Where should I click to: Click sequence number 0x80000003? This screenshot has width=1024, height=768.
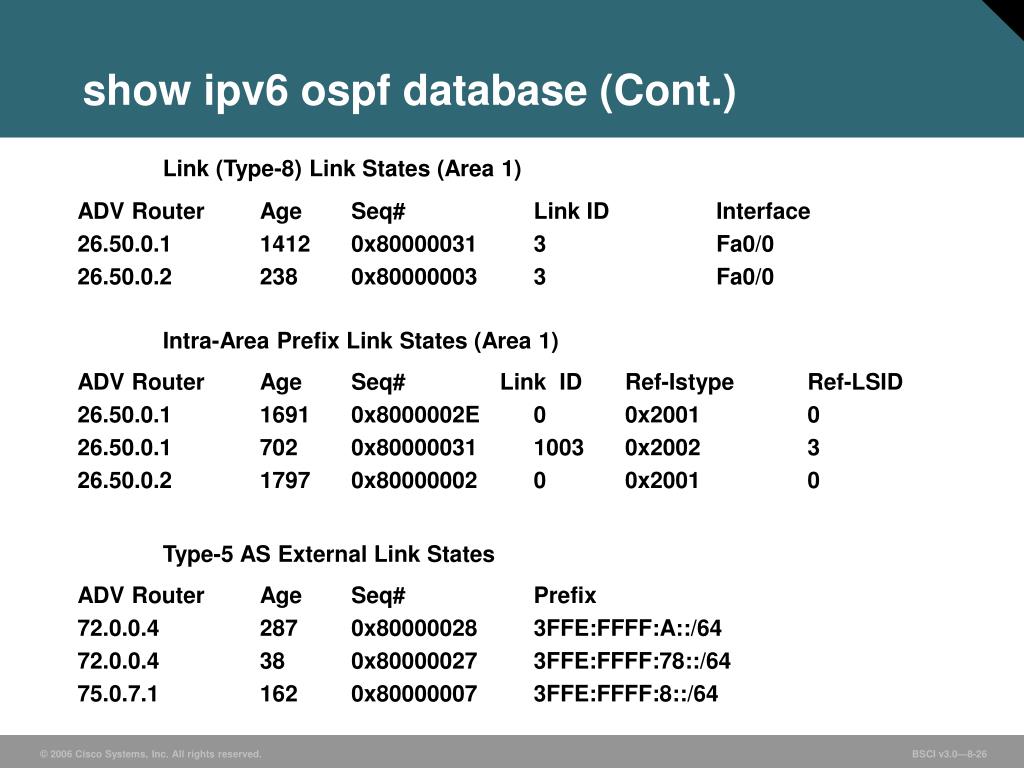point(414,277)
